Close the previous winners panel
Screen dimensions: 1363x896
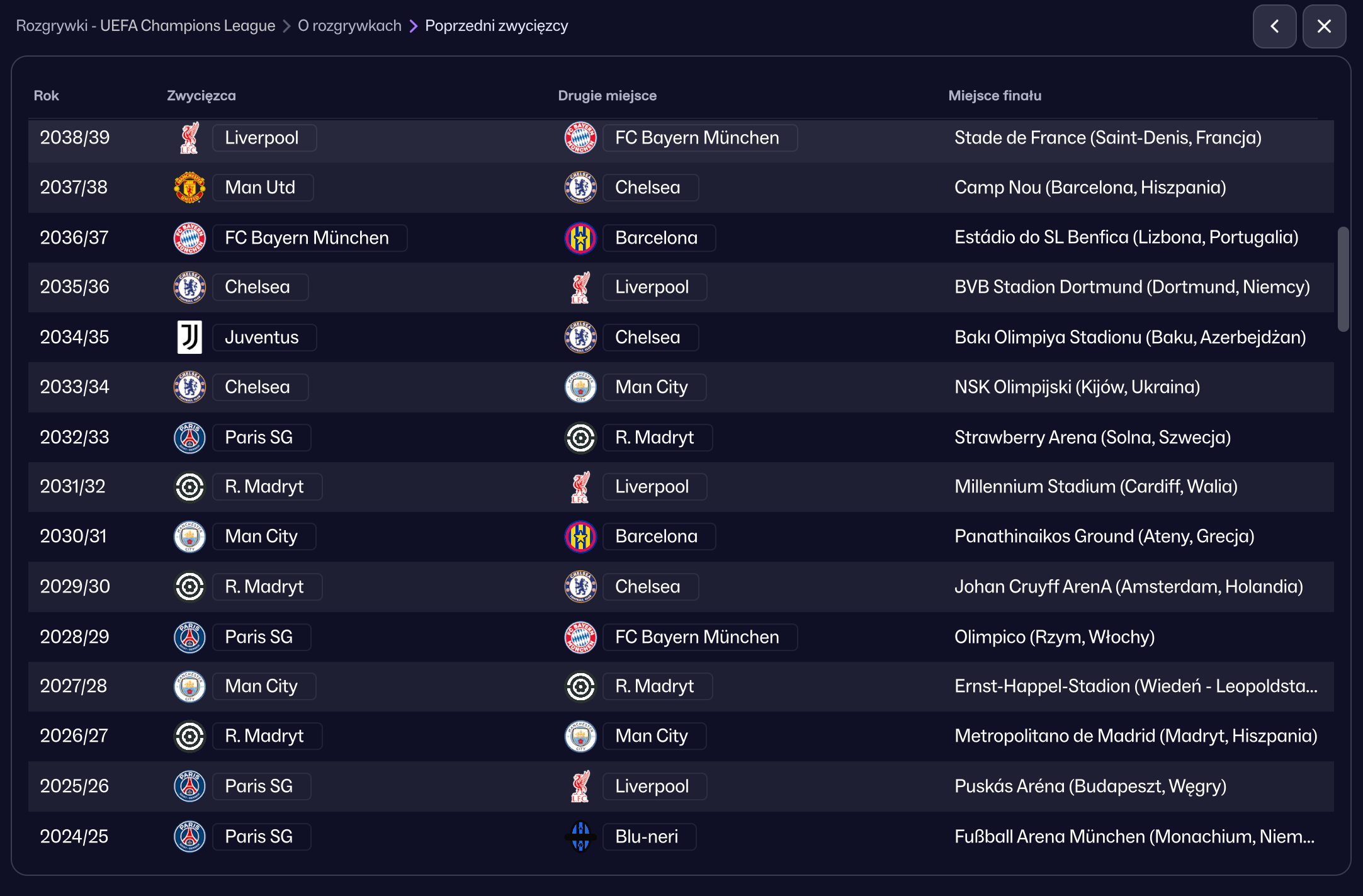[x=1324, y=26]
